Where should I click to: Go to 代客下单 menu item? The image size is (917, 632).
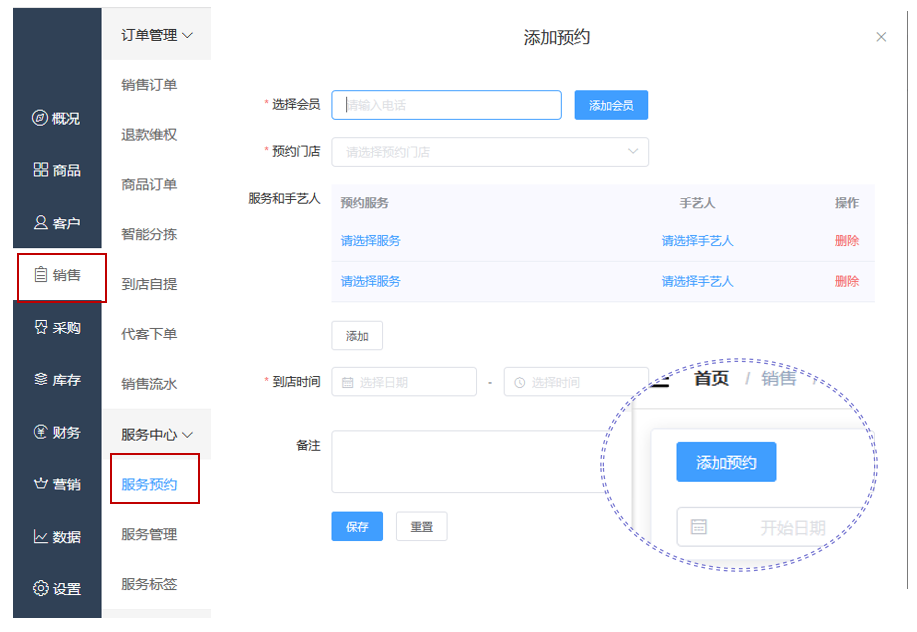(x=149, y=334)
